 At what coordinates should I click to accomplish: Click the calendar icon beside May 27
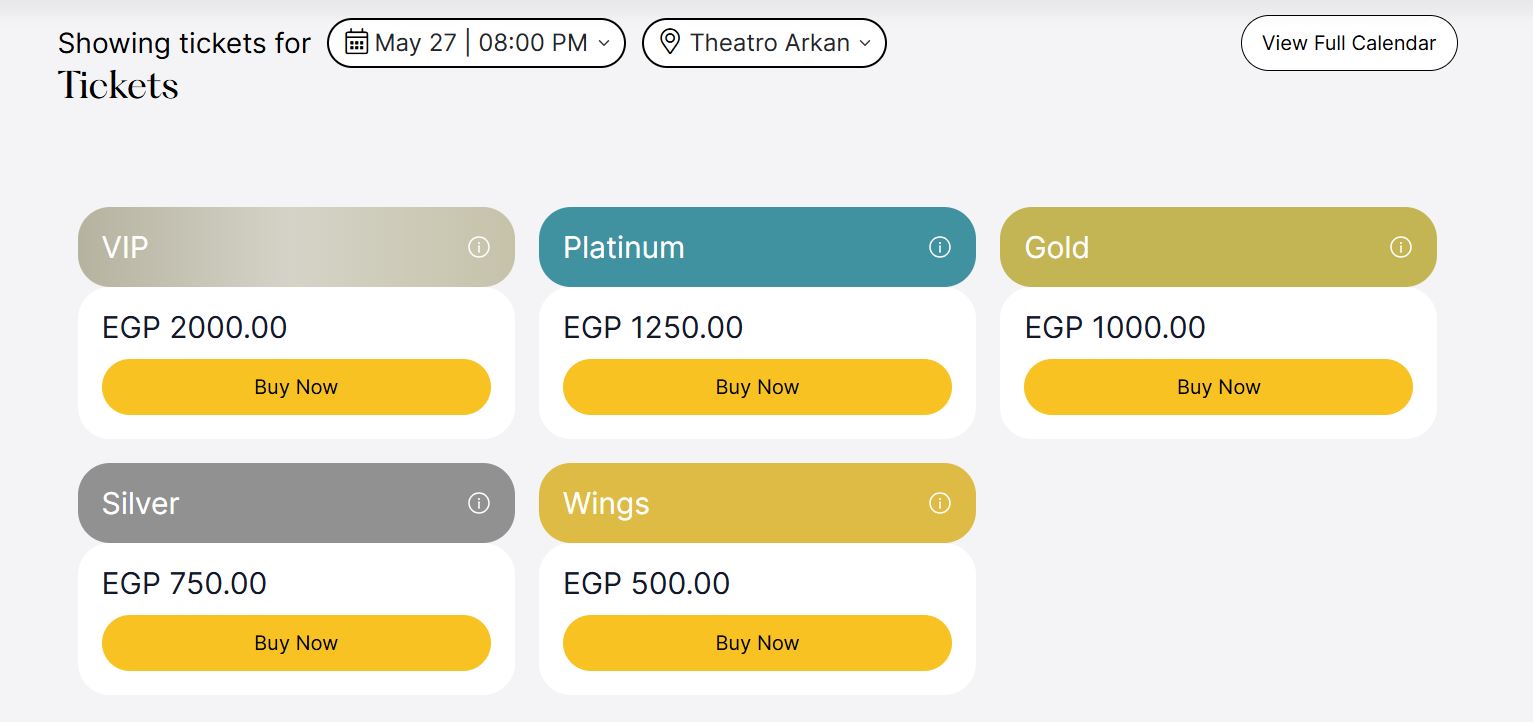pos(357,43)
